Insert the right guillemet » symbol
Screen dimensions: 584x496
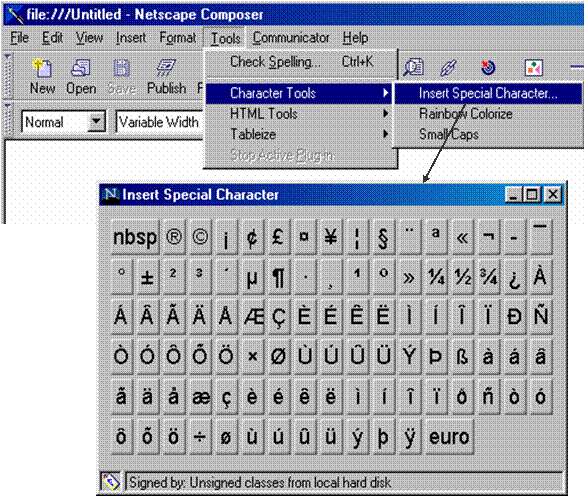[x=410, y=277]
